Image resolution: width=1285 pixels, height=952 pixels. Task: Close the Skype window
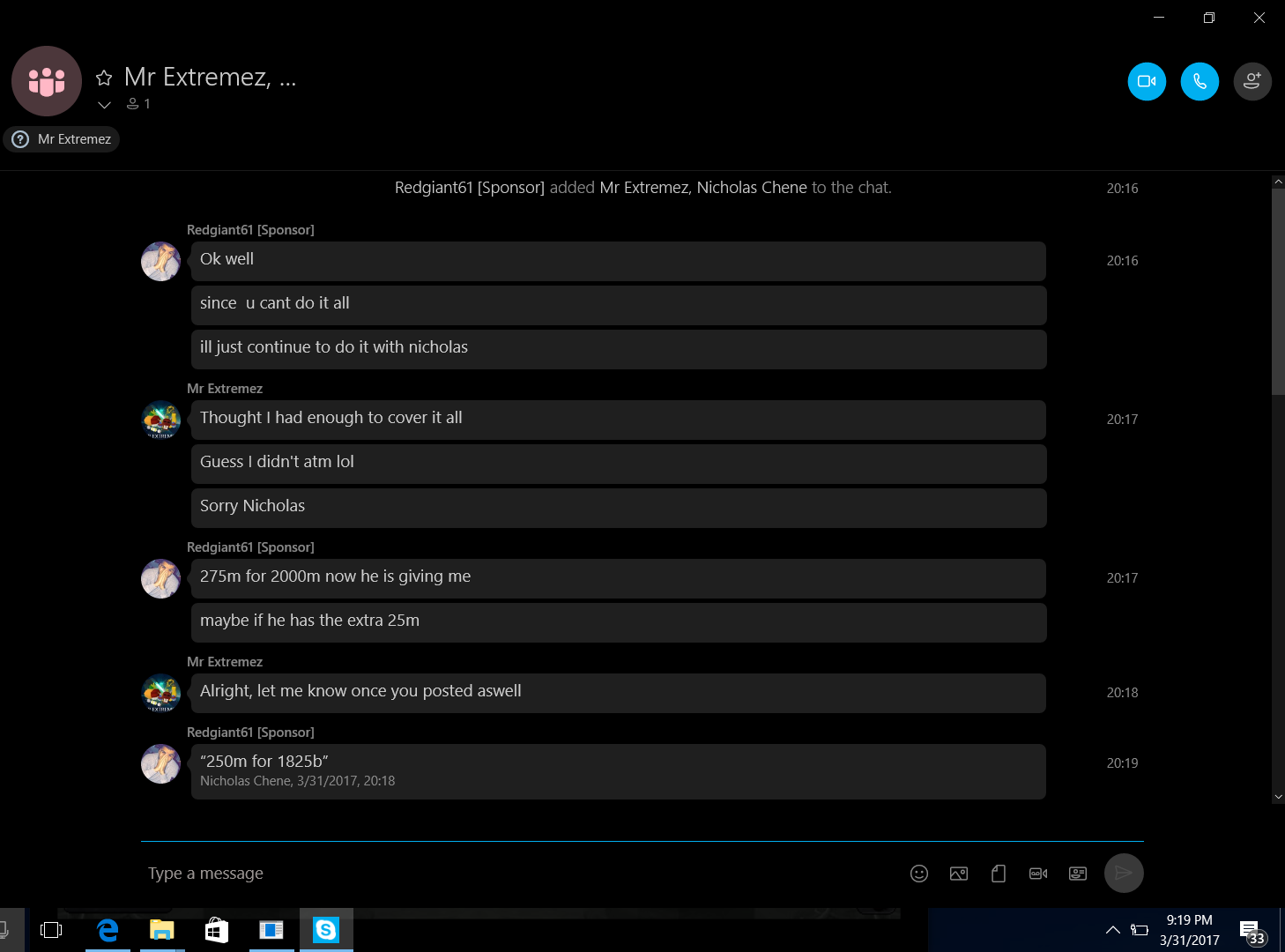1259,18
